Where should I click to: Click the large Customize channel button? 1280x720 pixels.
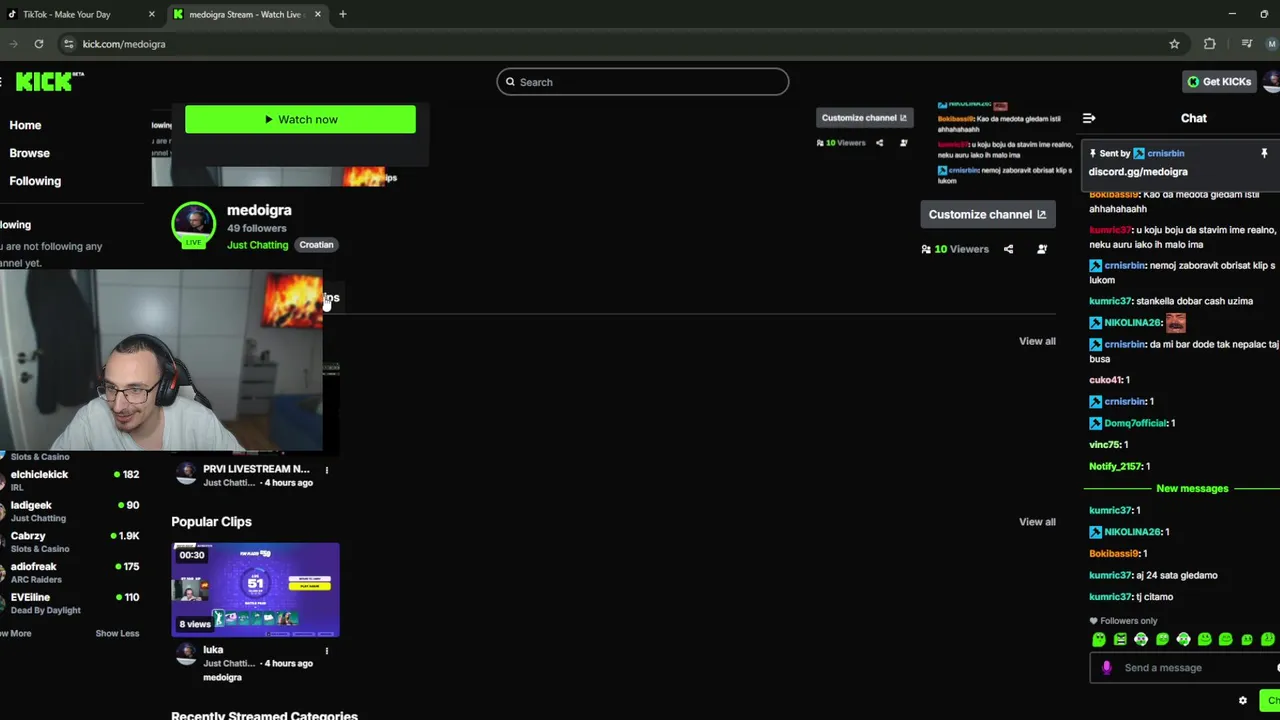pos(987,214)
